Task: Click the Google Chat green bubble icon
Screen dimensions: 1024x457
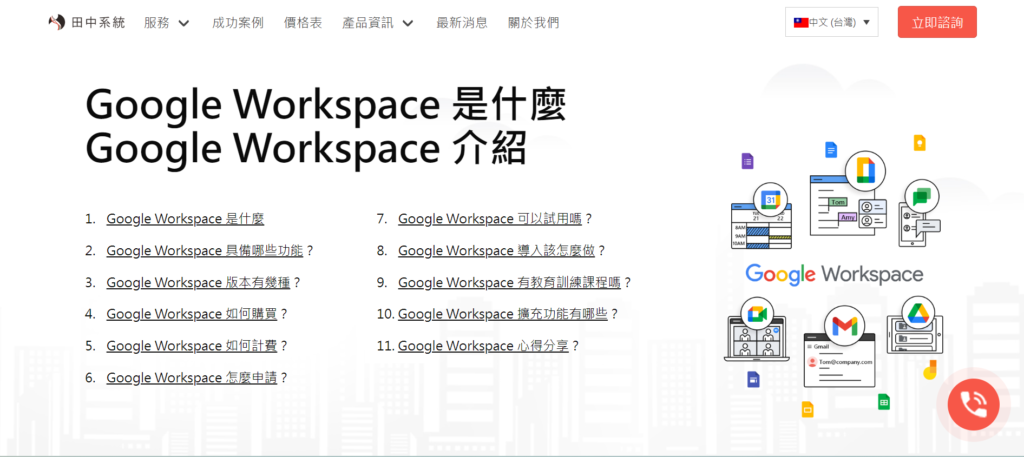Action: coord(921,196)
